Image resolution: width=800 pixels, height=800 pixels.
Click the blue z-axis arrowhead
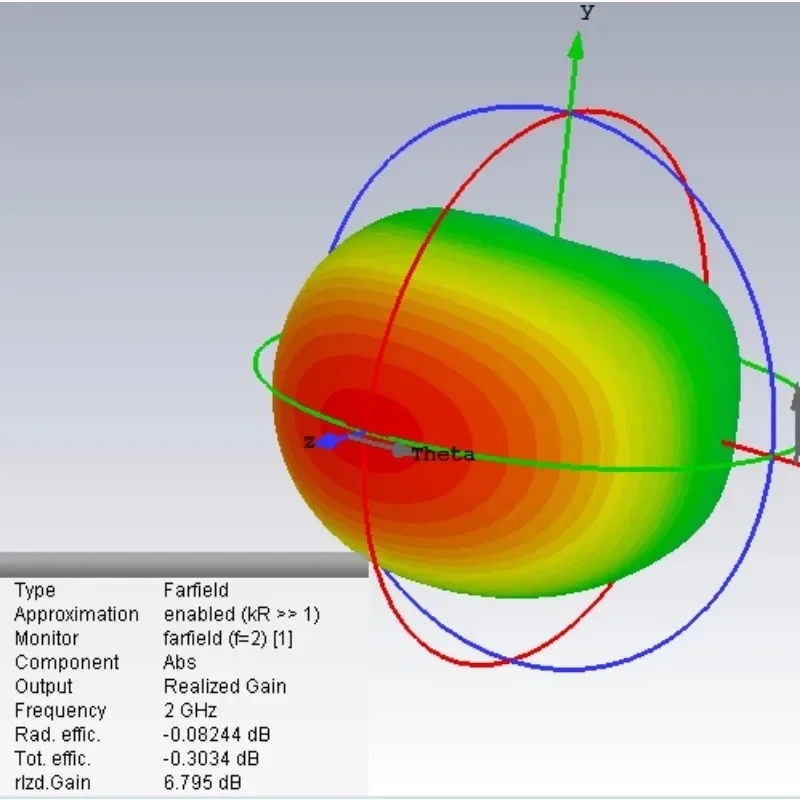click(x=328, y=441)
